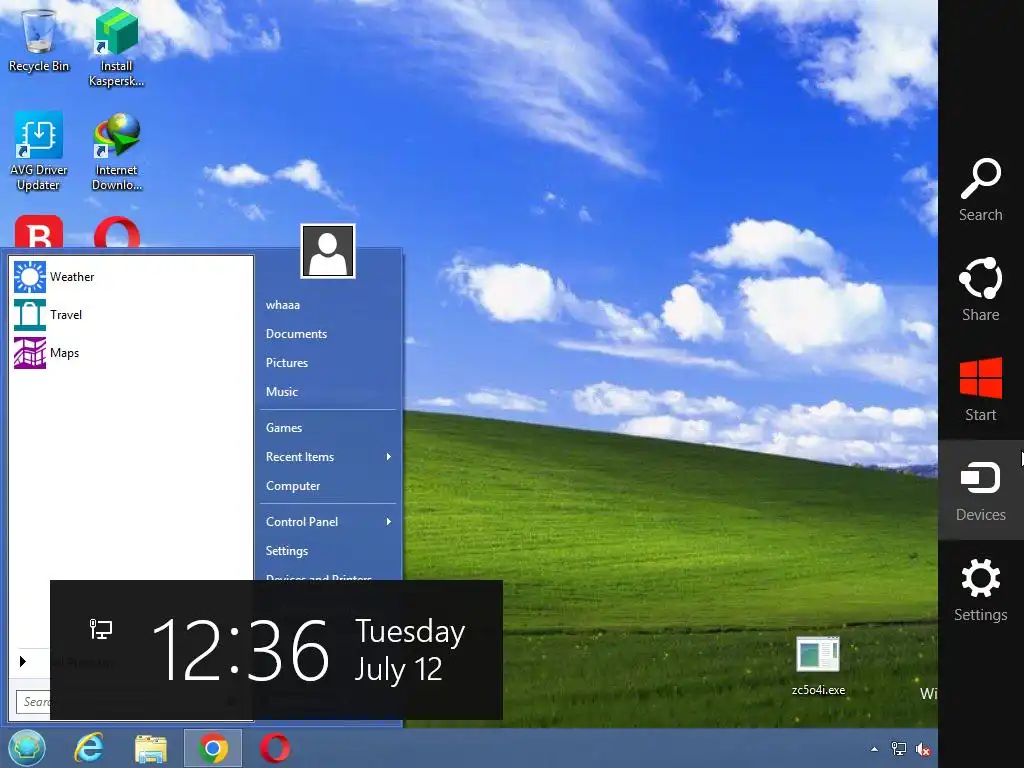
Task: Open Games from the Start menu
Action: (x=283, y=428)
